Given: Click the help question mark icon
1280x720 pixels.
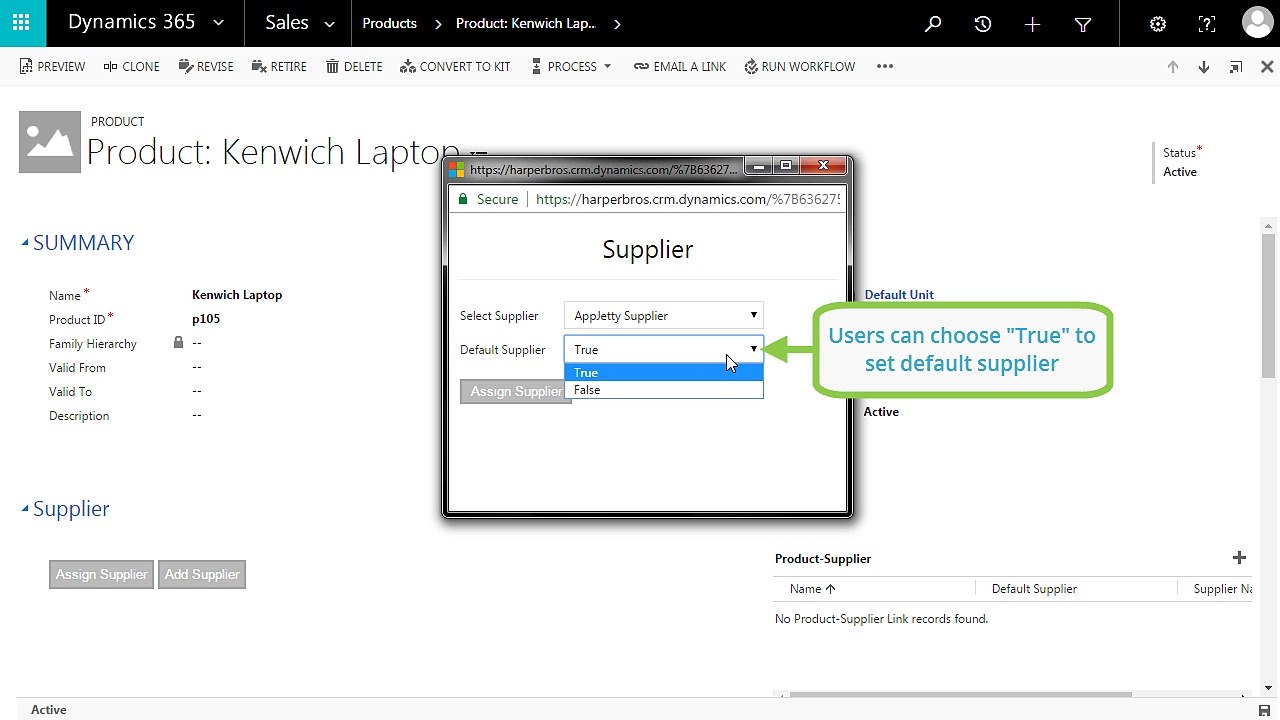Looking at the screenshot, I should (x=1207, y=24).
